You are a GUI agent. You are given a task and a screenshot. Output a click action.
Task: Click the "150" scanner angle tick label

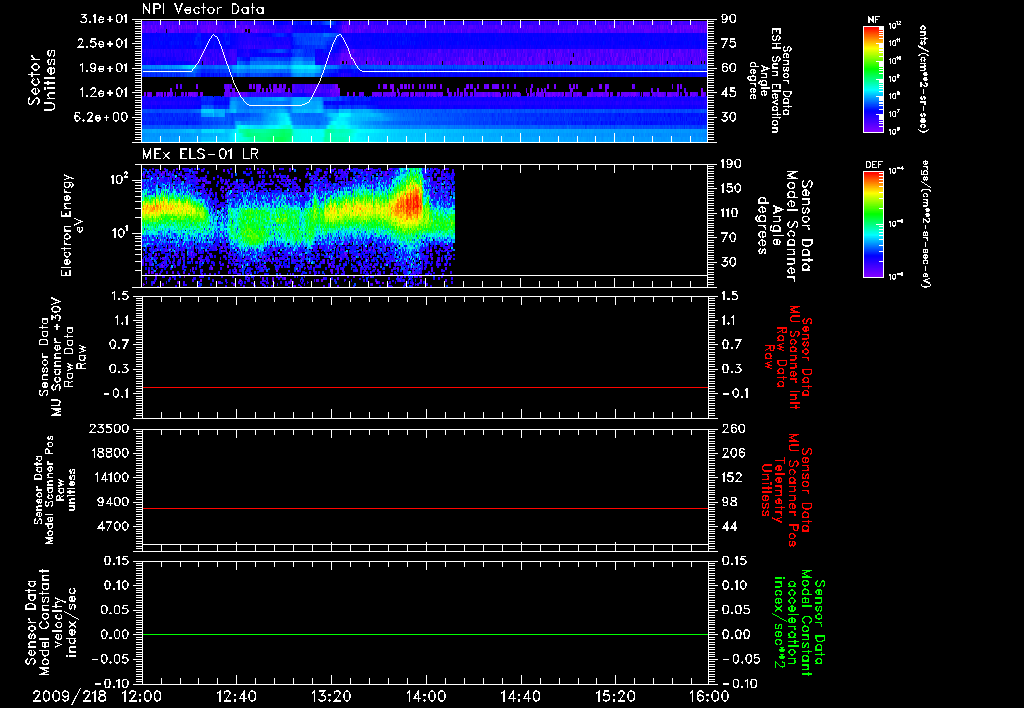point(731,188)
